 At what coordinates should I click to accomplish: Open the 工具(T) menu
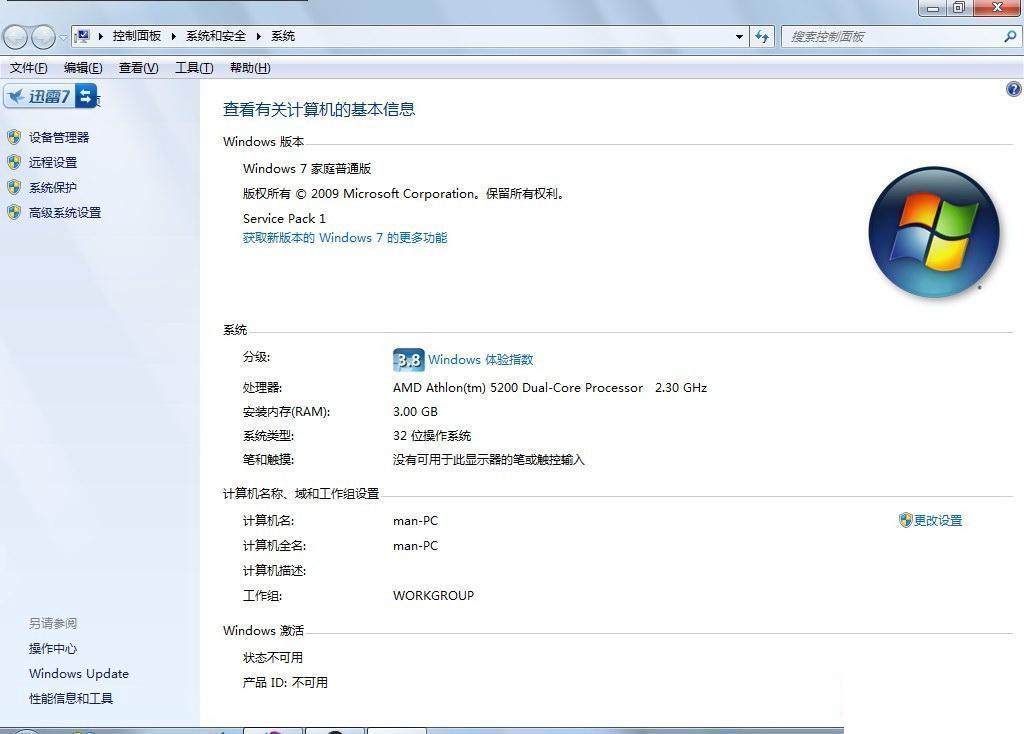(194, 68)
